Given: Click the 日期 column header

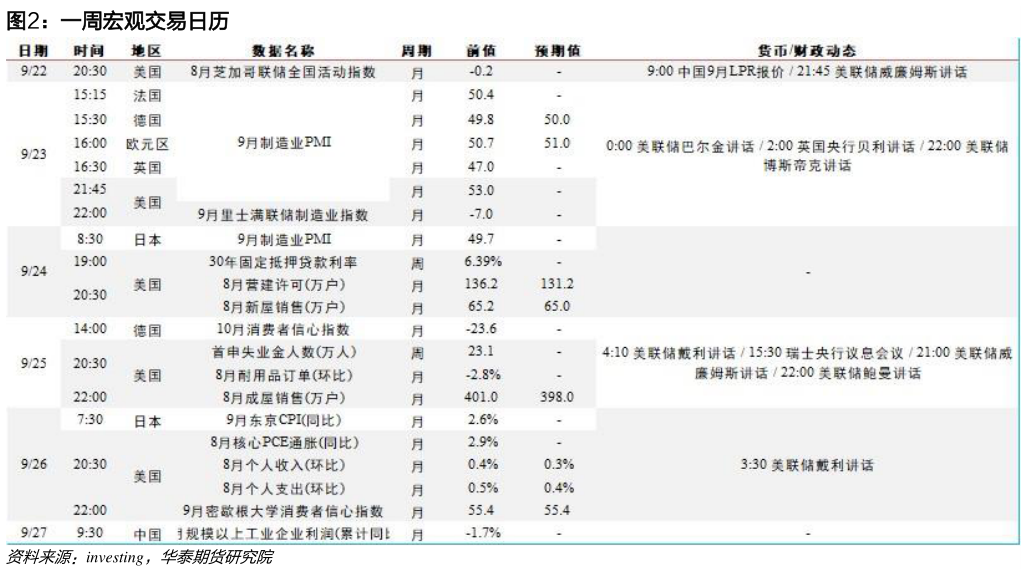Looking at the screenshot, I should point(28,50).
